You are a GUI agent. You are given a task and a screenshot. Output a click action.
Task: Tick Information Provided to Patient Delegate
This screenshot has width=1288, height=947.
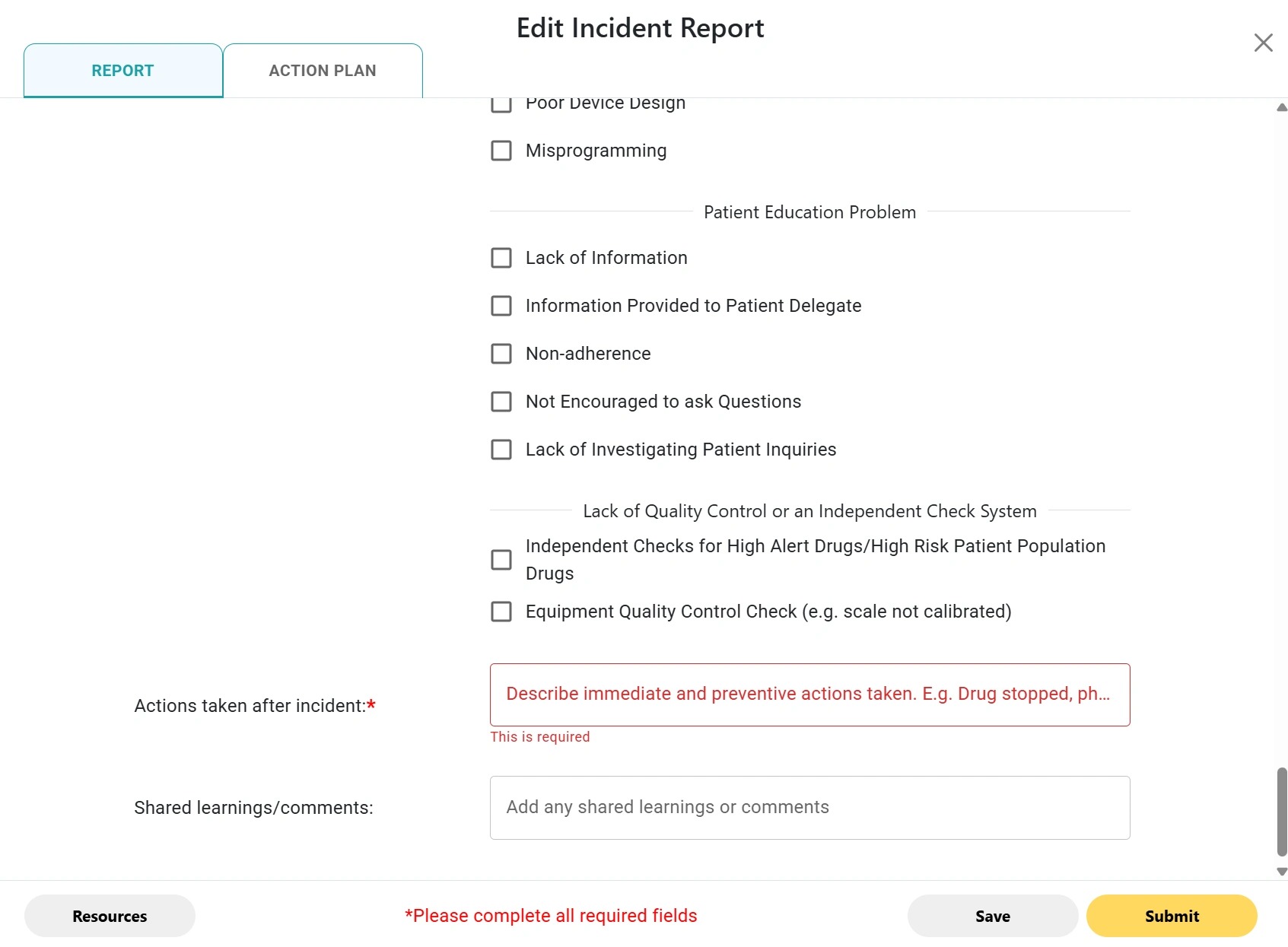point(501,306)
